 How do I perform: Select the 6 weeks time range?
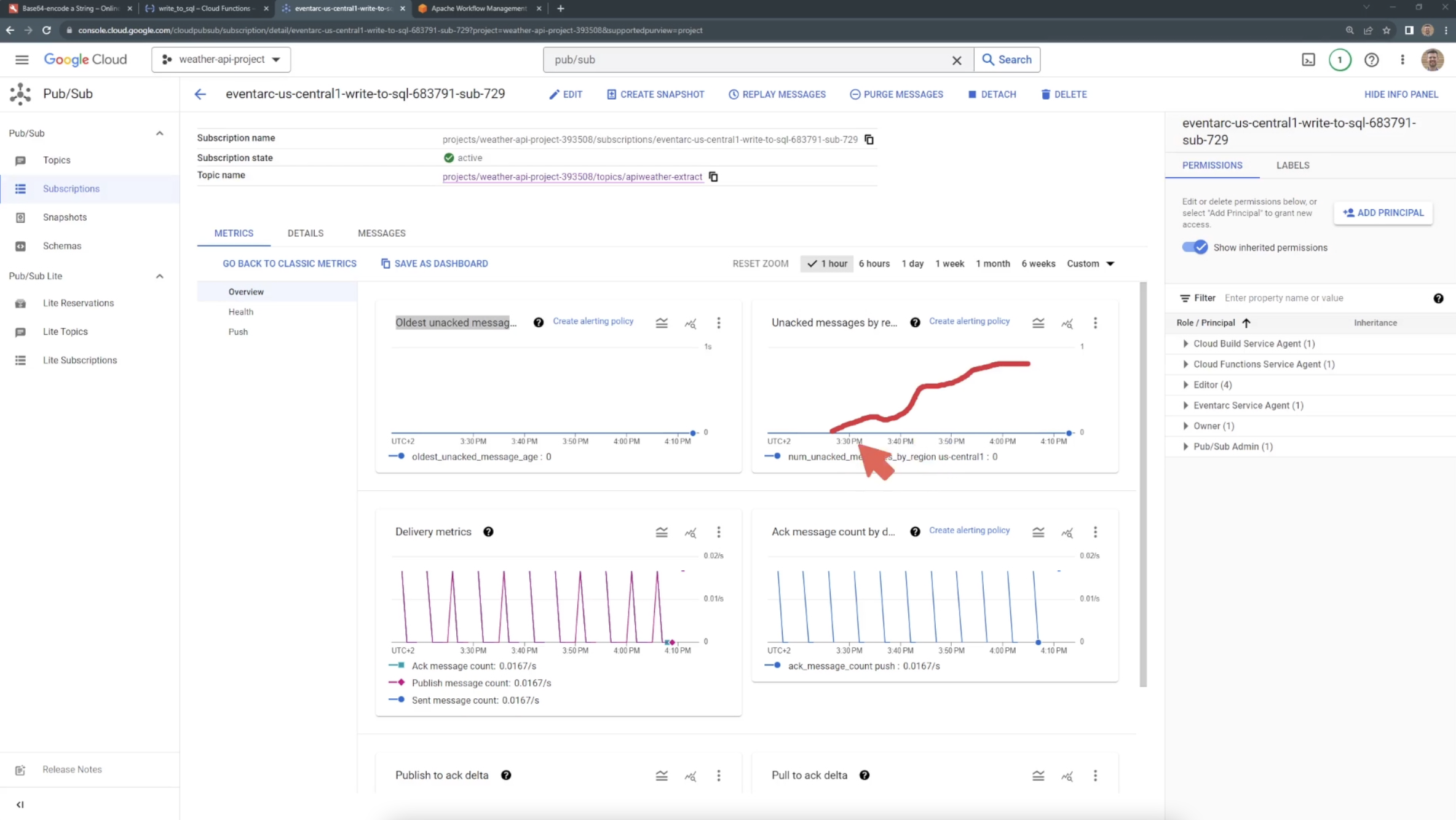point(1039,263)
